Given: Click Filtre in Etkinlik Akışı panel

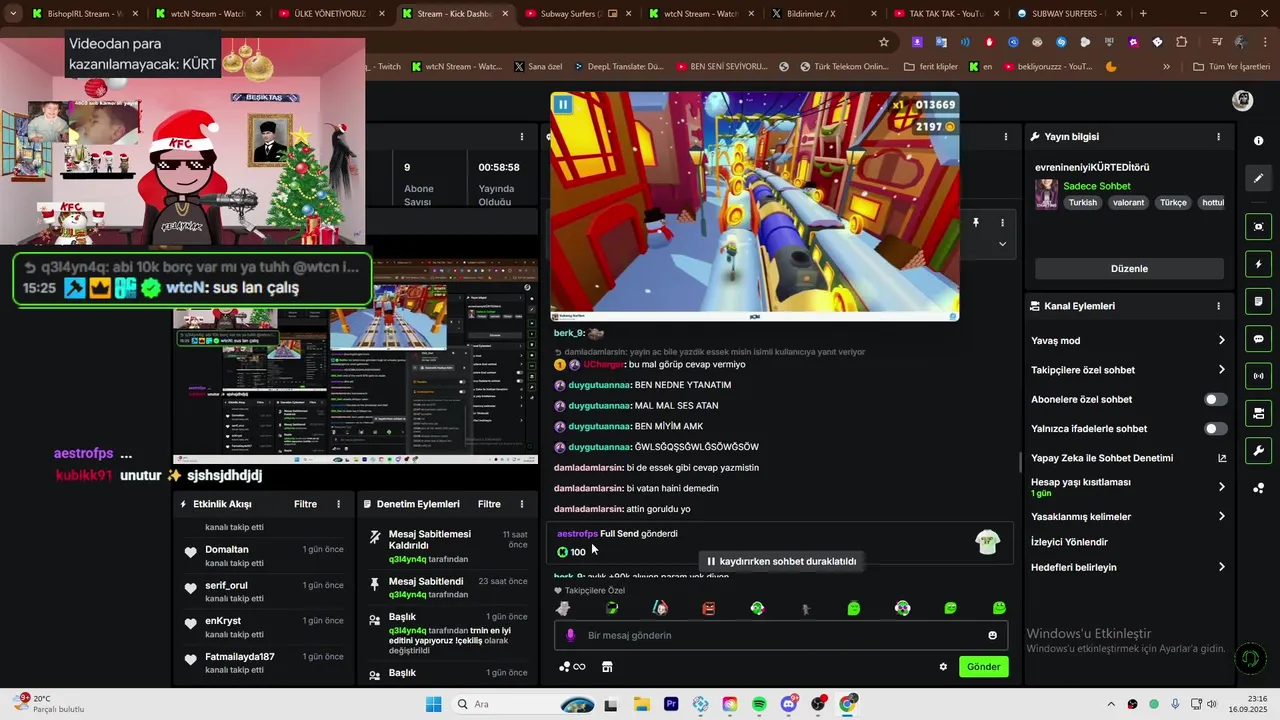Looking at the screenshot, I should click(305, 504).
